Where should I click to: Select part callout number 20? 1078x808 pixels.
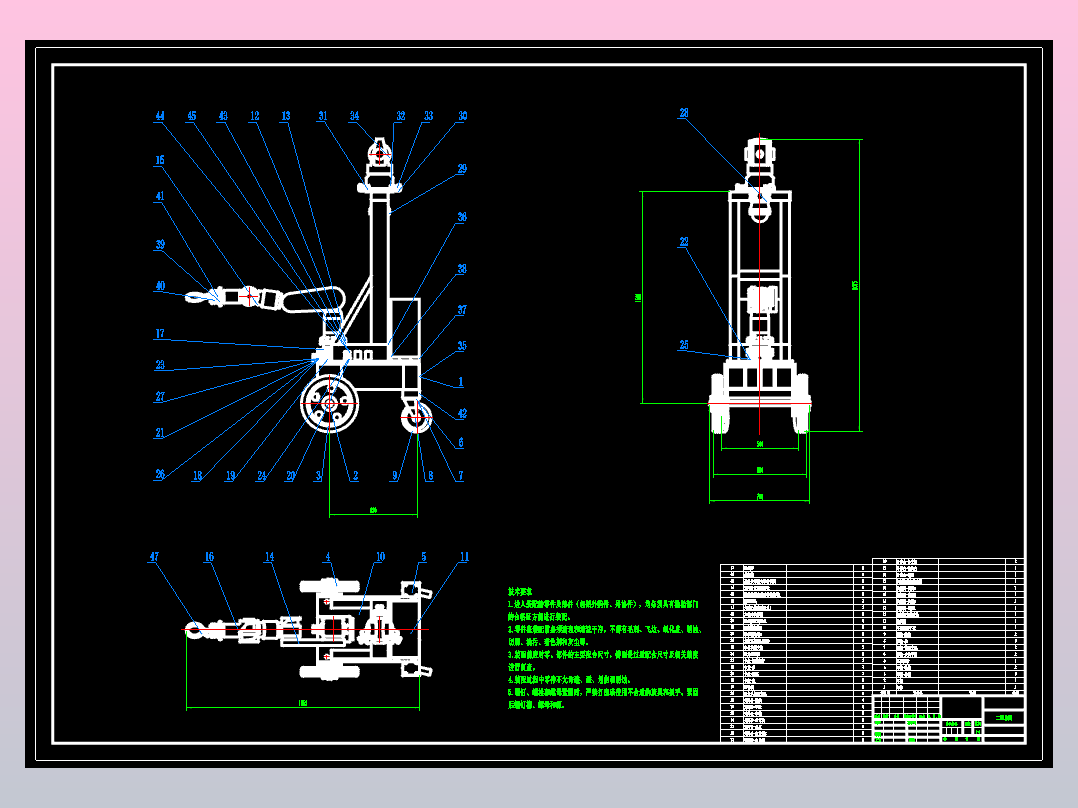pos(291,476)
